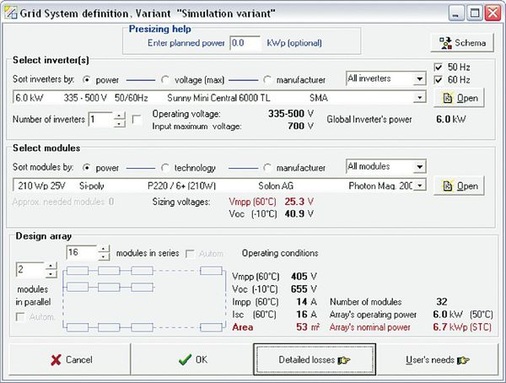Open the selected inverter's definition file
This screenshot has width=506, height=383.
[x=459, y=98]
